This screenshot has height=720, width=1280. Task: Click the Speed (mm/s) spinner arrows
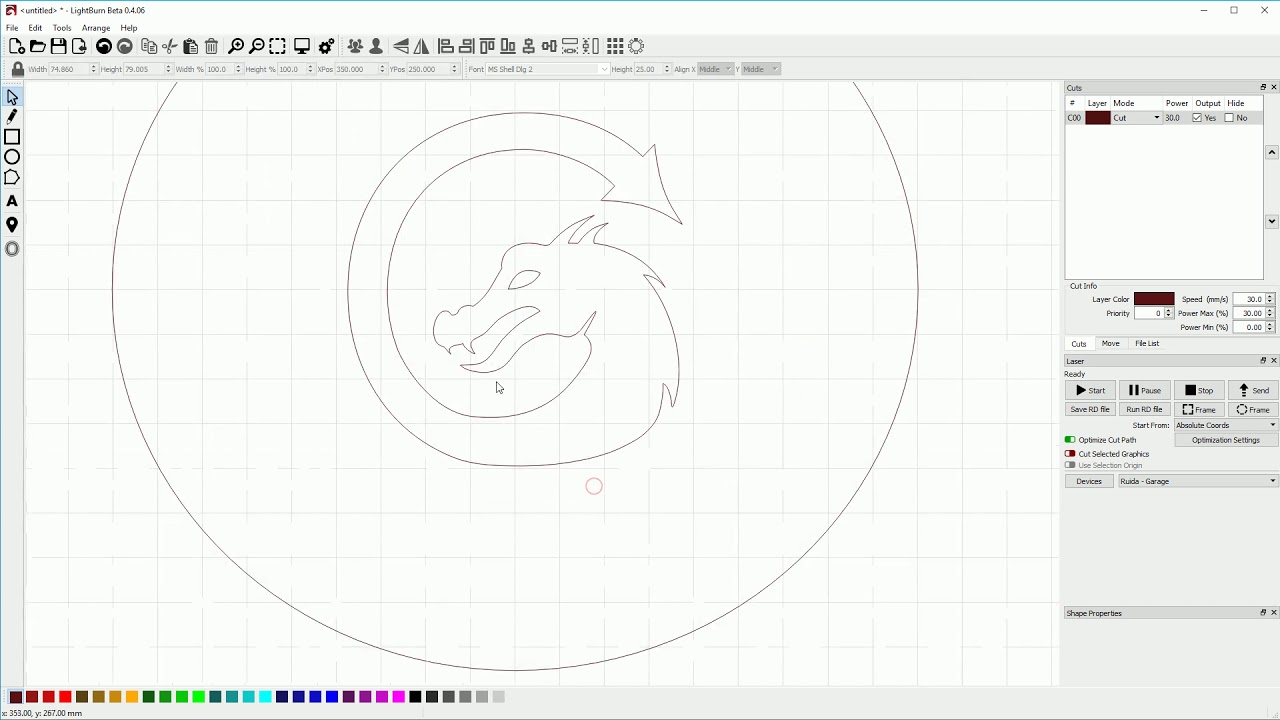pos(1270,299)
